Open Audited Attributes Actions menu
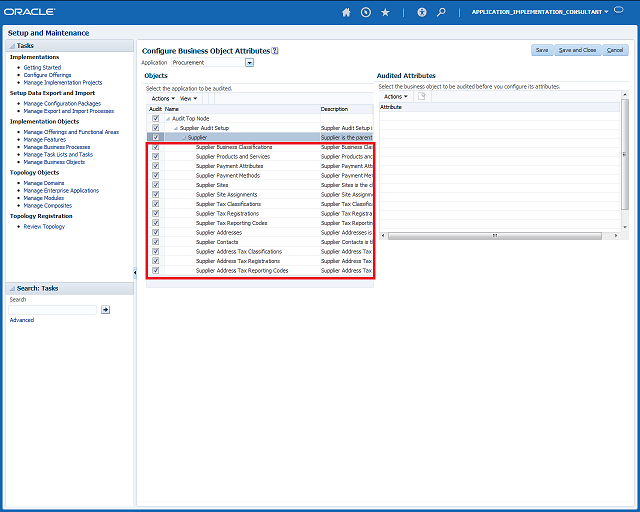 [x=396, y=96]
